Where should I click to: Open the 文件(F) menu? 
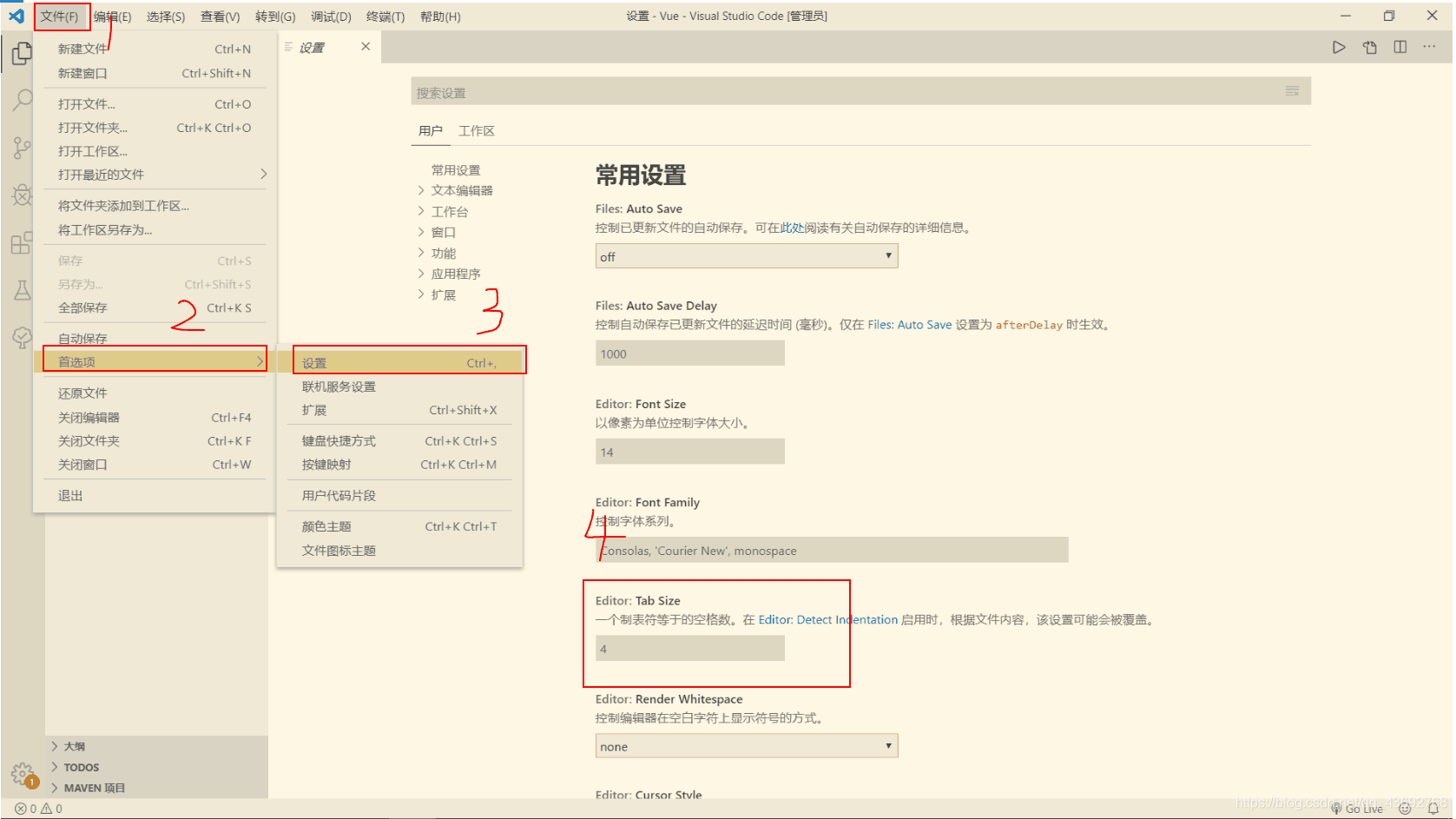60,17
